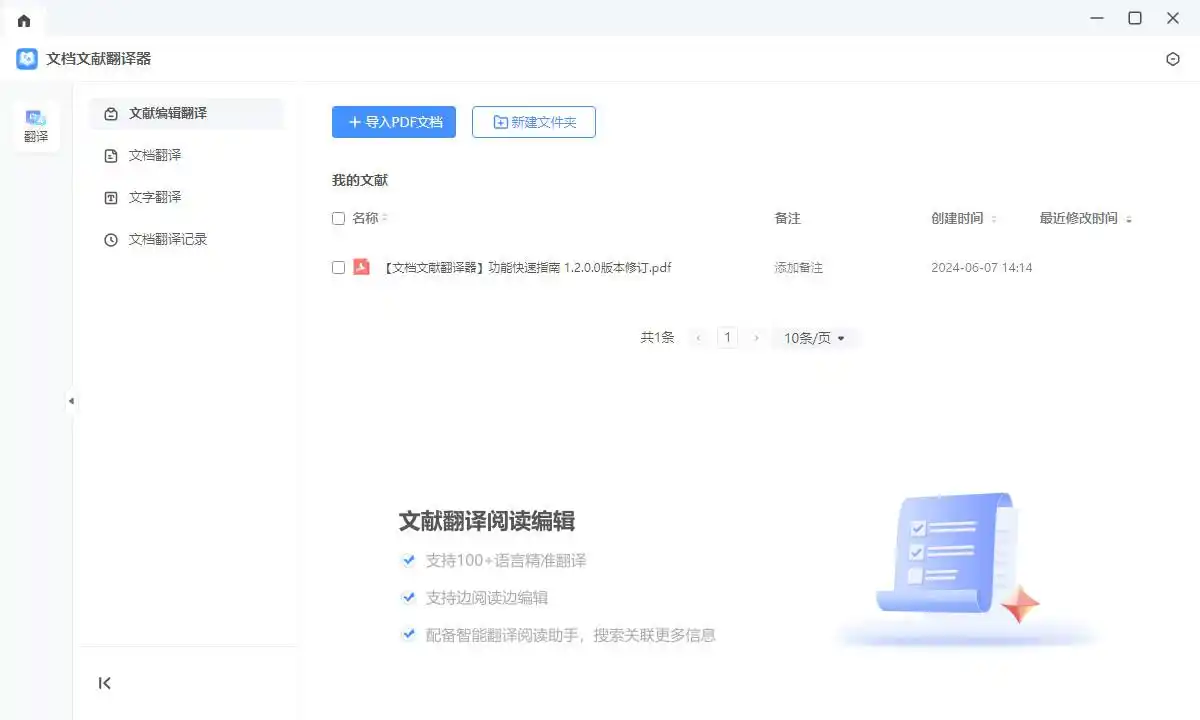Toggle sorting on 最近修改时间 column
Image resolution: width=1200 pixels, height=720 pixels.
(1130, 218)
